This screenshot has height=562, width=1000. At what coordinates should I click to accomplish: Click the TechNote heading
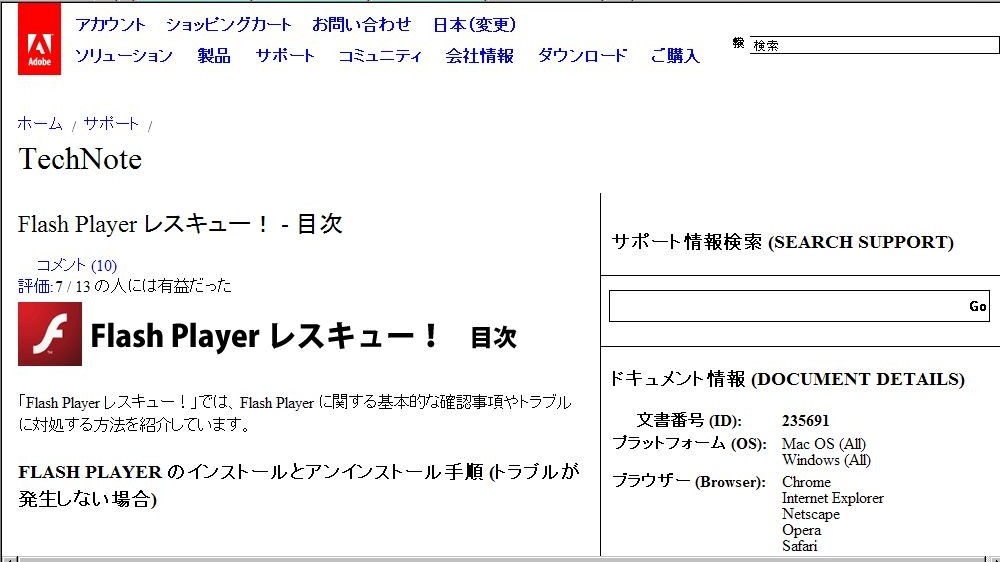coord(80,159)
